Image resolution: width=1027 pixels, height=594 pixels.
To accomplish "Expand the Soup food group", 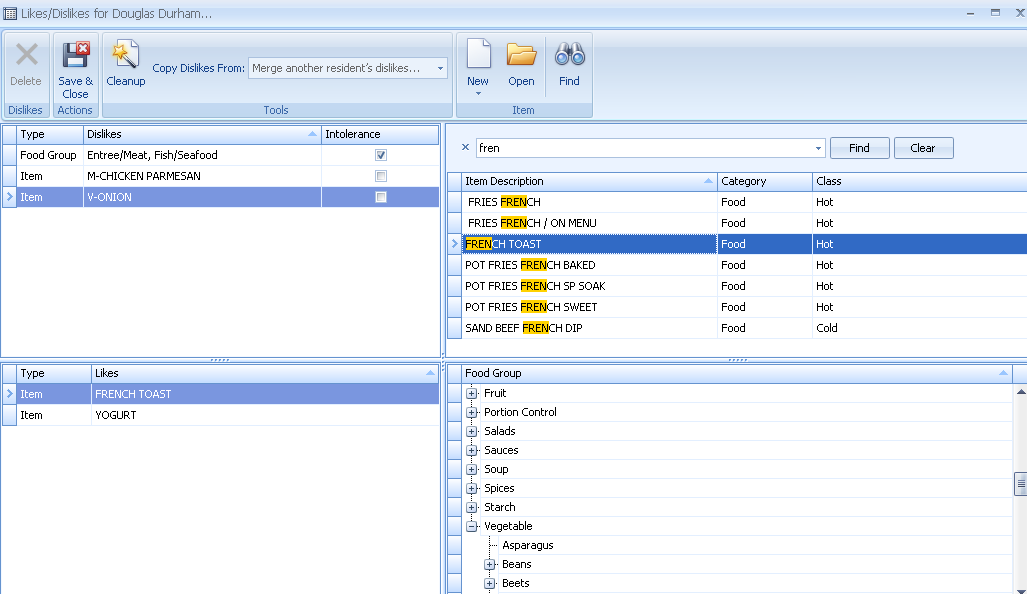I will [x=472, y=470].
